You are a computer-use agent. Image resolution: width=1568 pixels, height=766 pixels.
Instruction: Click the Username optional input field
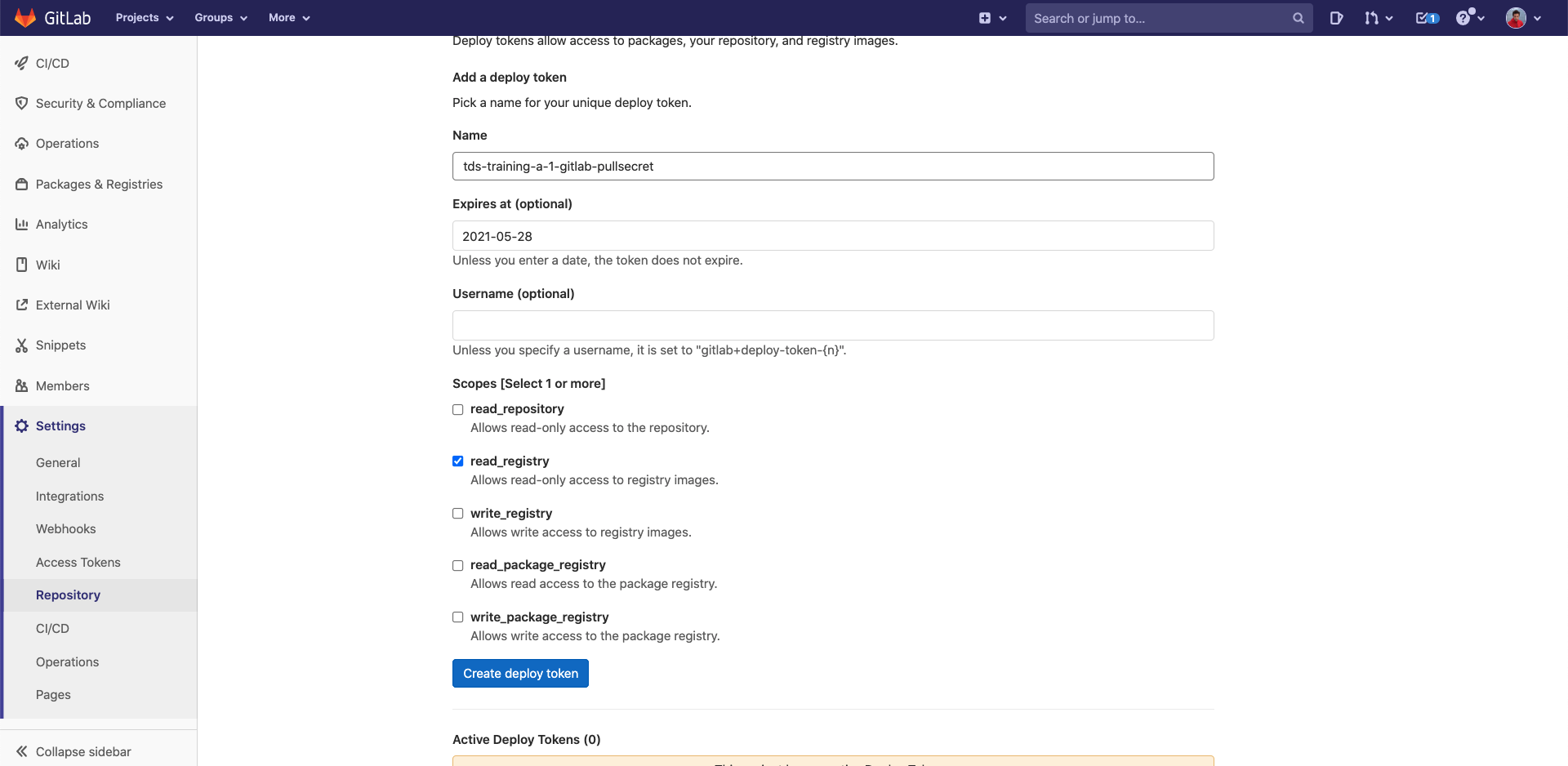point(833,325)
